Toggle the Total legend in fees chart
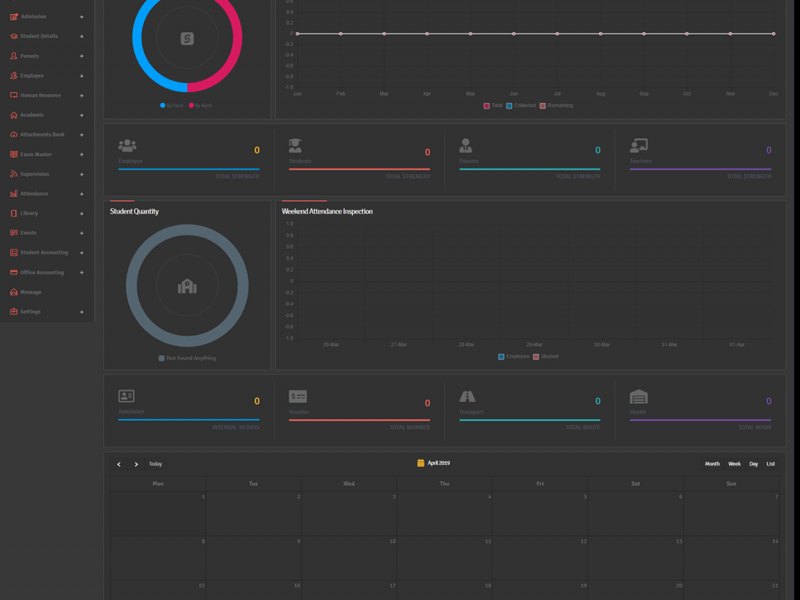Viewport: 800px width, 600px height. pos(493,106)
